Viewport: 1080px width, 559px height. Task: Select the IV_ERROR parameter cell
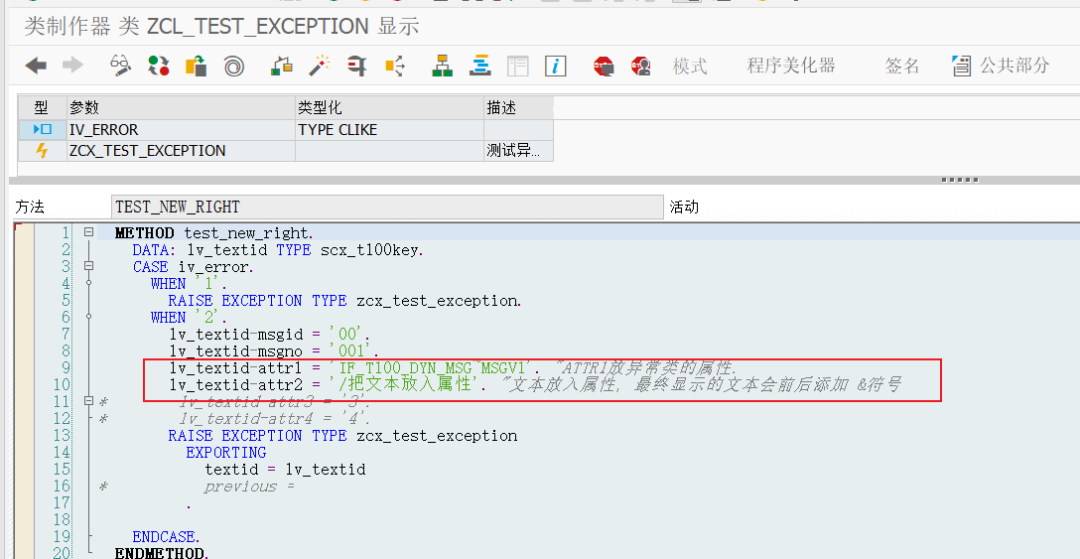(x=181, y=129)
